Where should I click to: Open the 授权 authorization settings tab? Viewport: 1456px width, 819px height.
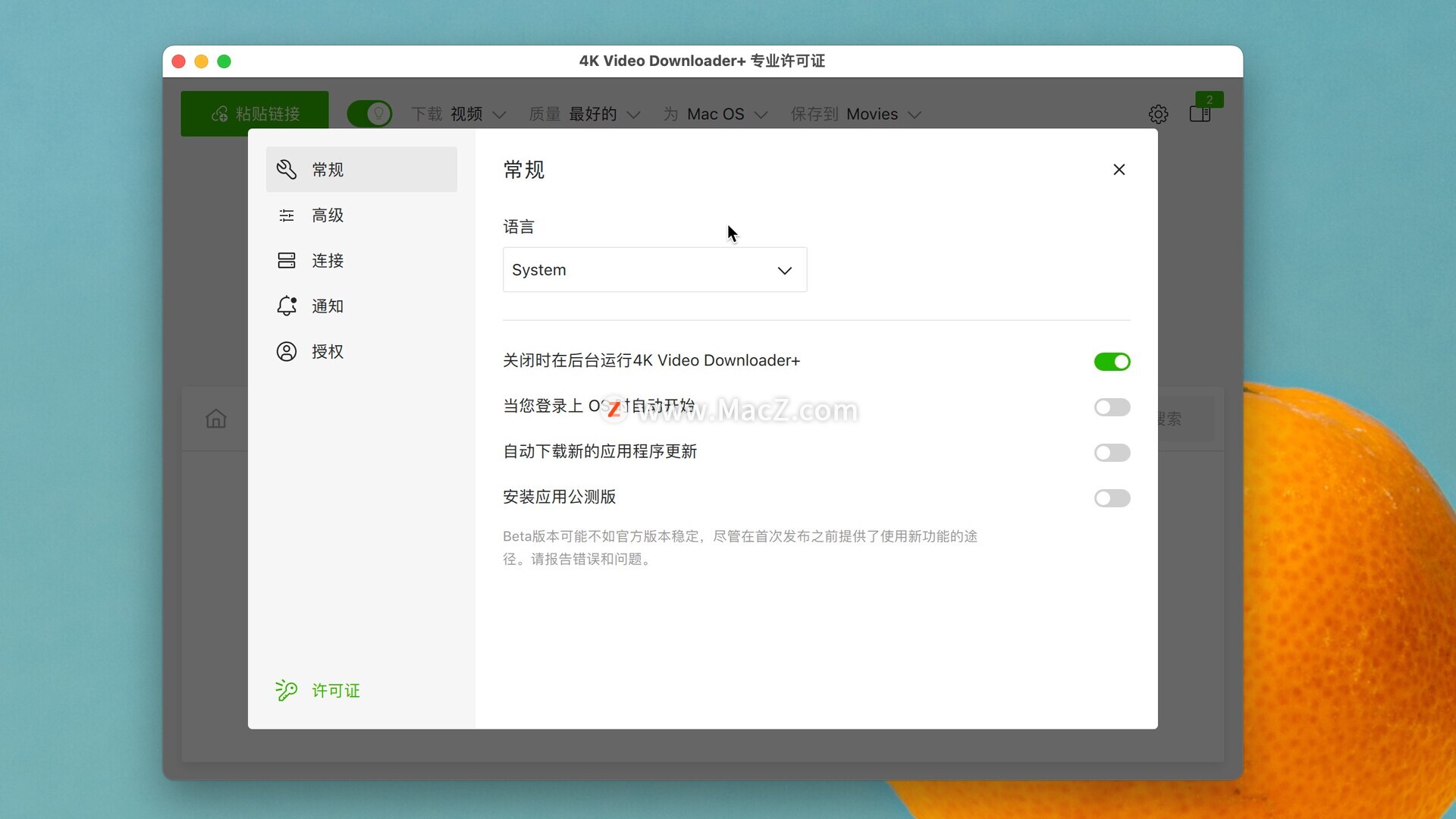(361, 352)
